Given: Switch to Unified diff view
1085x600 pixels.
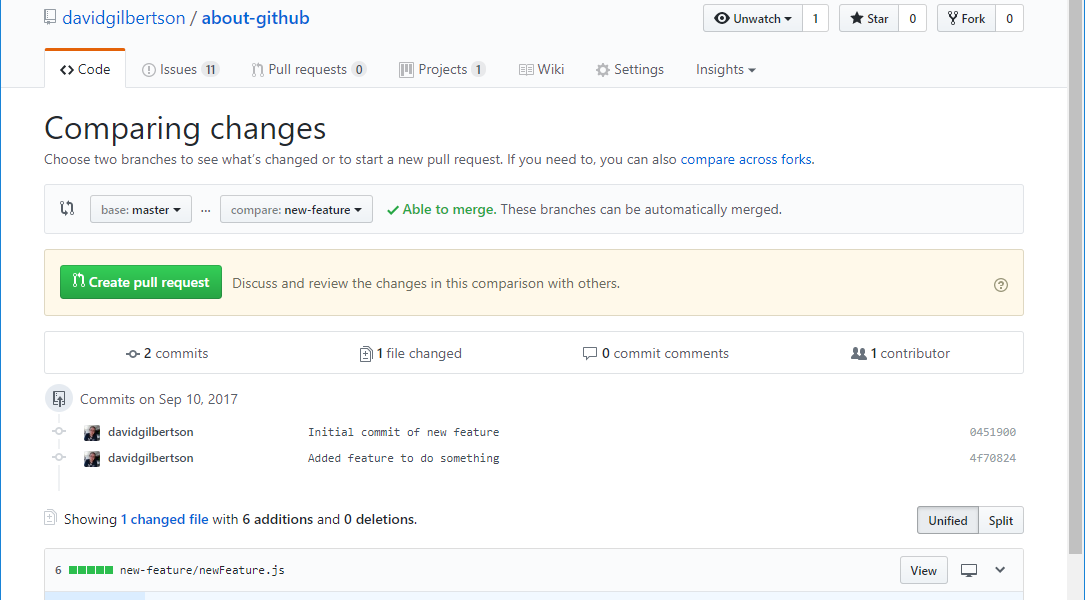Looking at the screenshot, I should coord(947,520).
